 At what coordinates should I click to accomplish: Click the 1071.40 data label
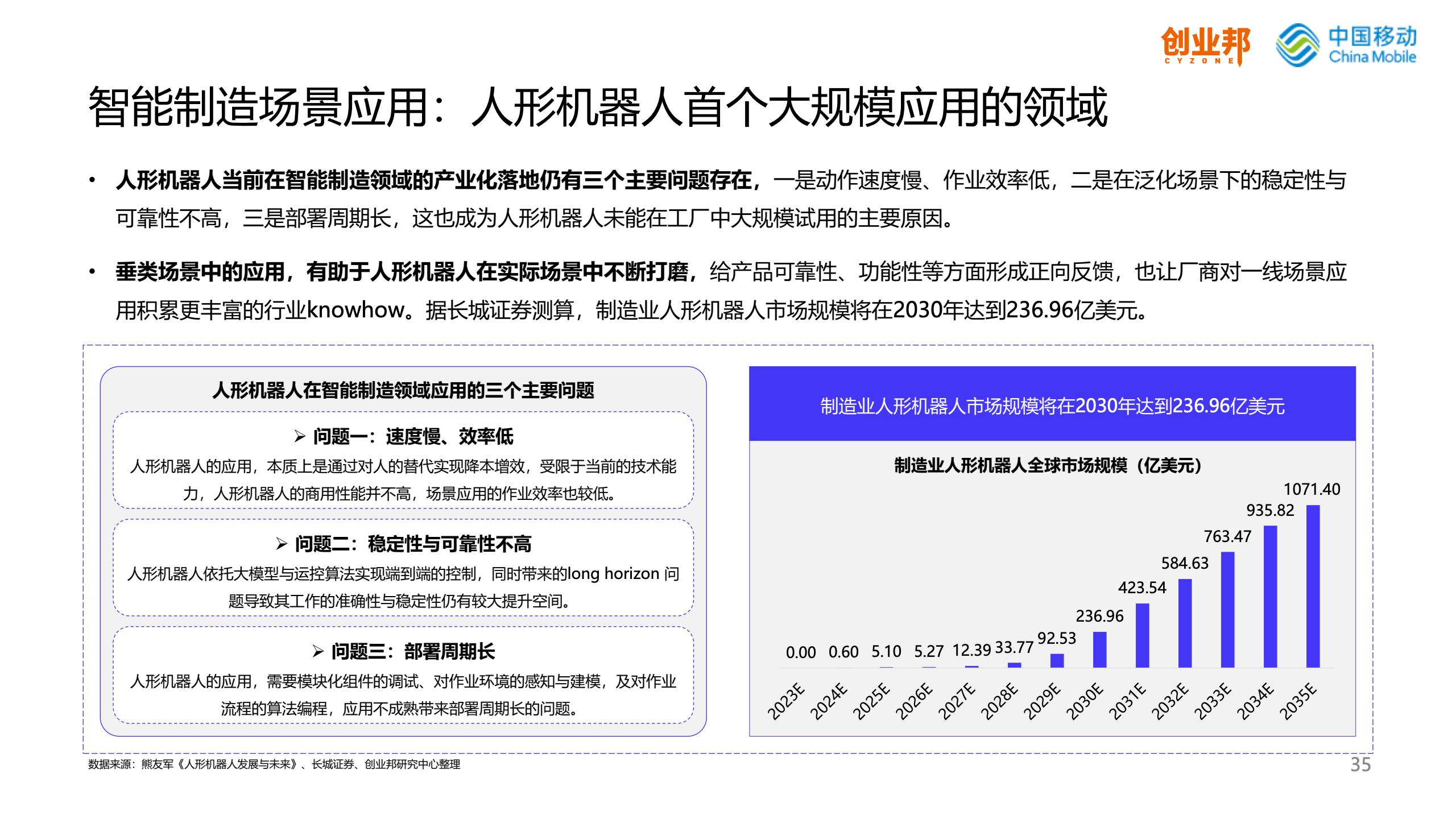(1312, 489)
